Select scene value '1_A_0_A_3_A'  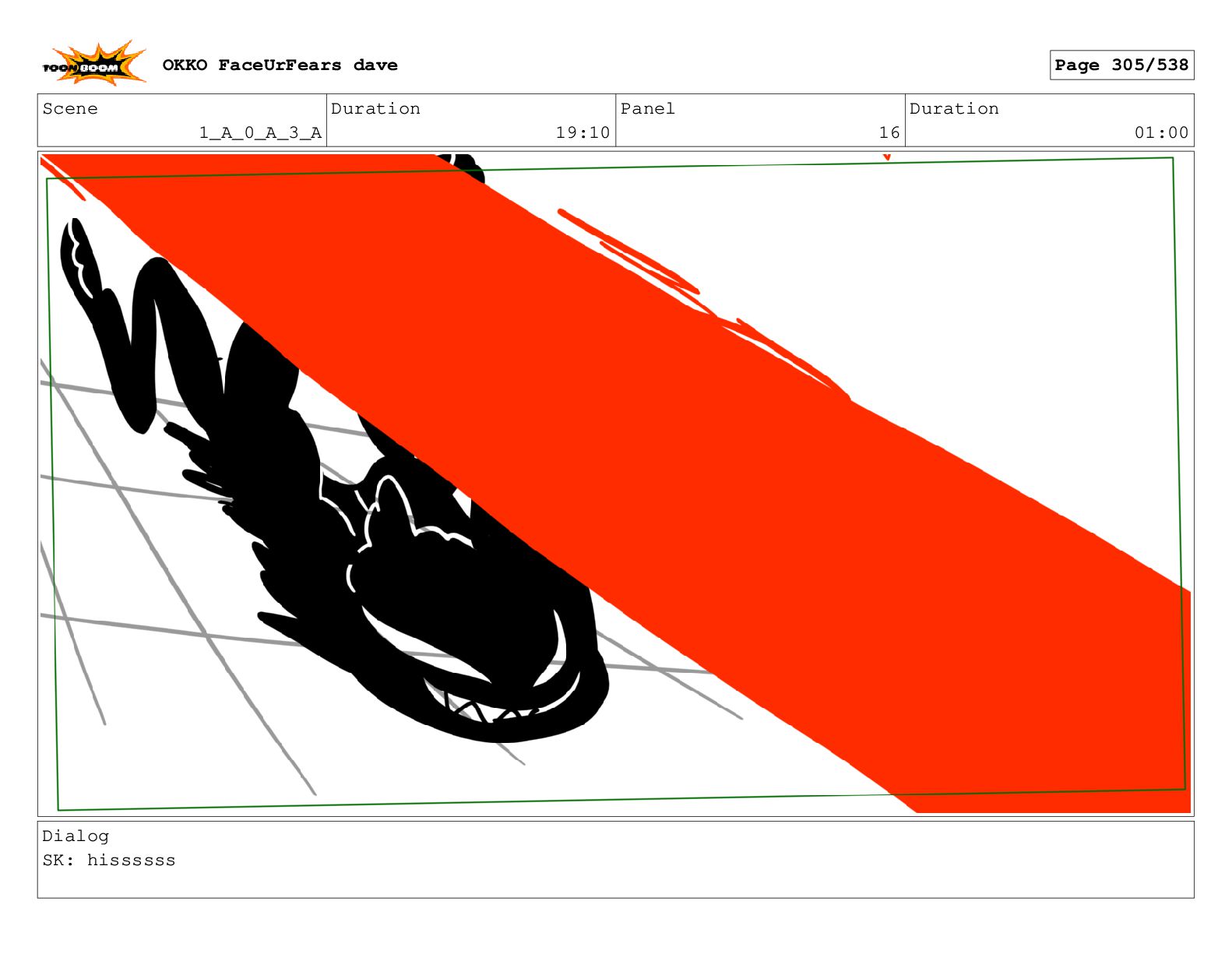pos(260,132)
